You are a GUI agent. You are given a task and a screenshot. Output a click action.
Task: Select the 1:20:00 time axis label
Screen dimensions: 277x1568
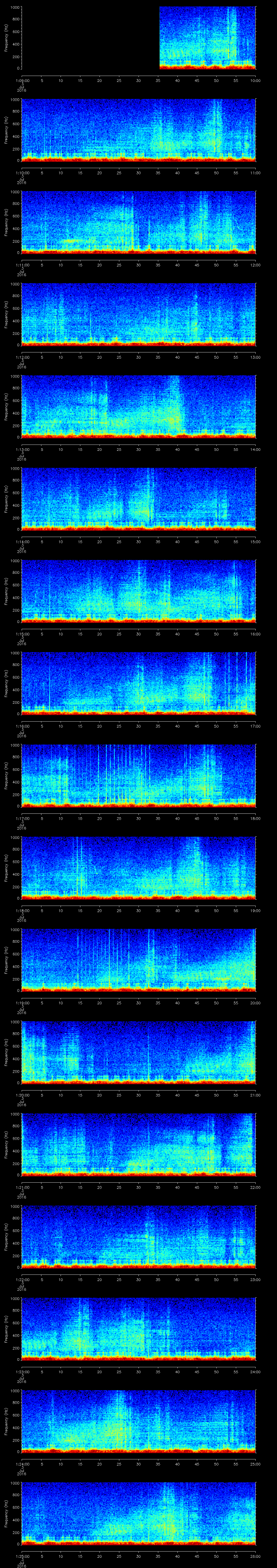(21, 1095)
